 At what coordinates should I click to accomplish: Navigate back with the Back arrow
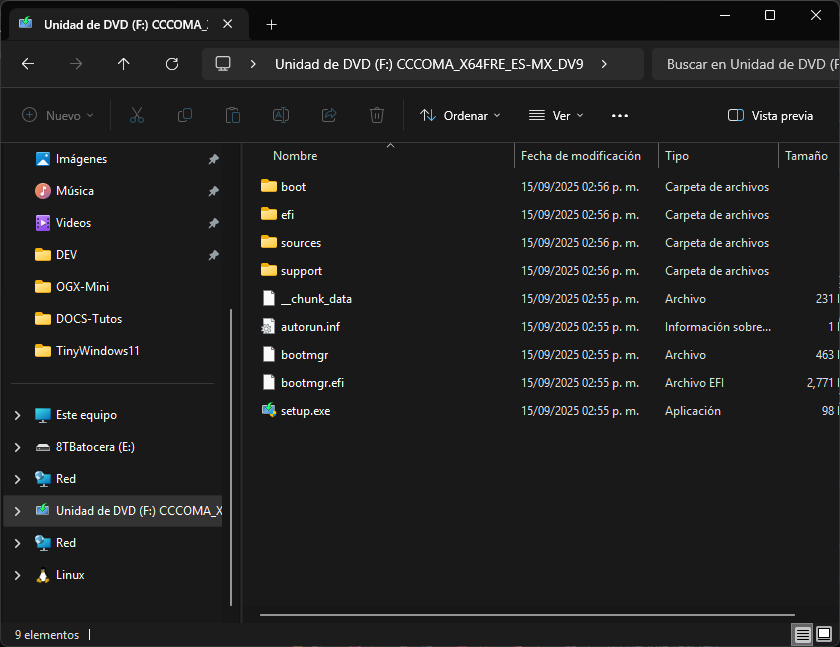pyautogui.click(x=28, y=64)
